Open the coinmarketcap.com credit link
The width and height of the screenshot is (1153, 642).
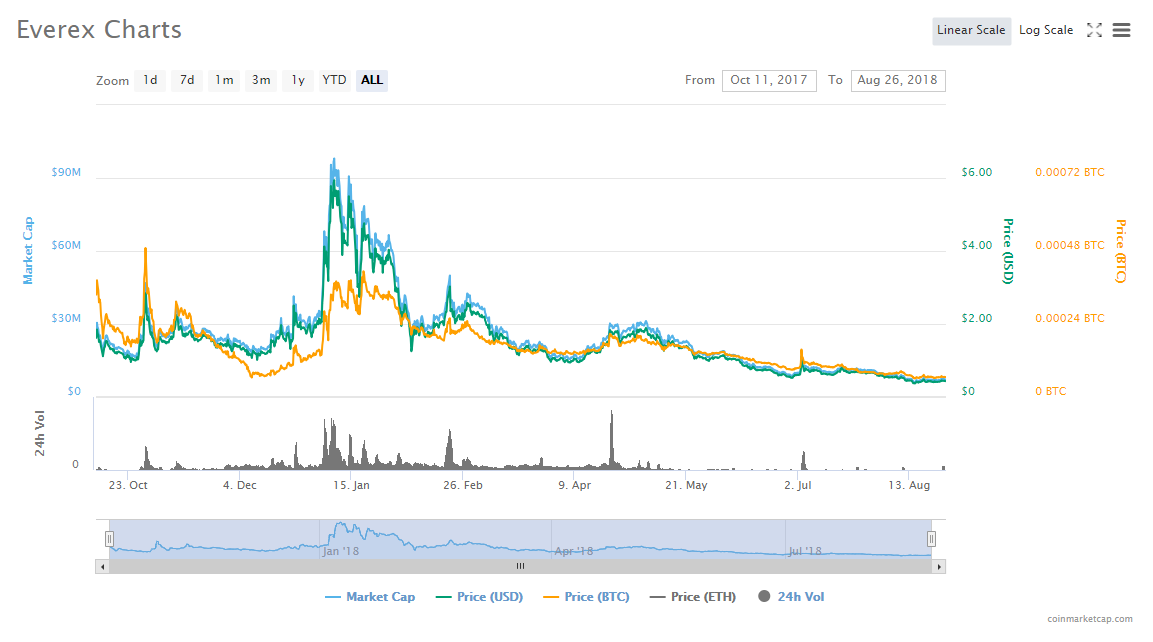[x=1090, y=619]
